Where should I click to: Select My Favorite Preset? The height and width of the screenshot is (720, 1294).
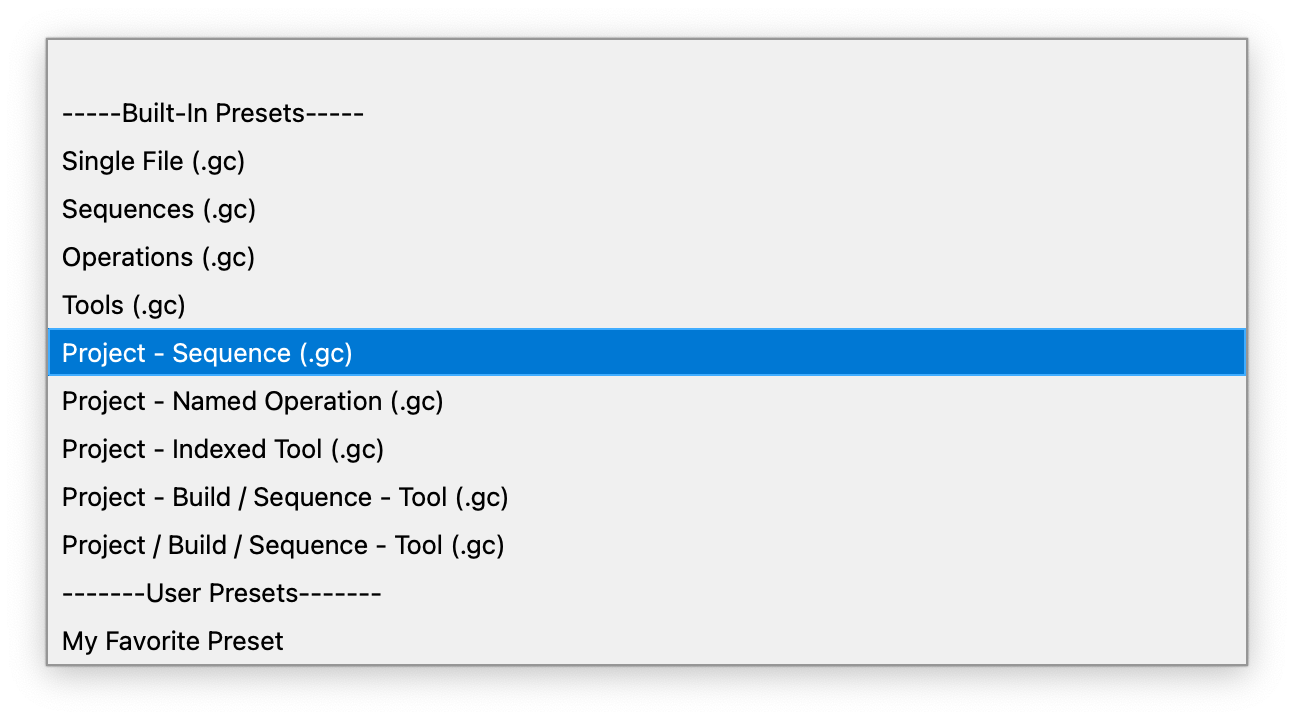(x=173, y=641)
